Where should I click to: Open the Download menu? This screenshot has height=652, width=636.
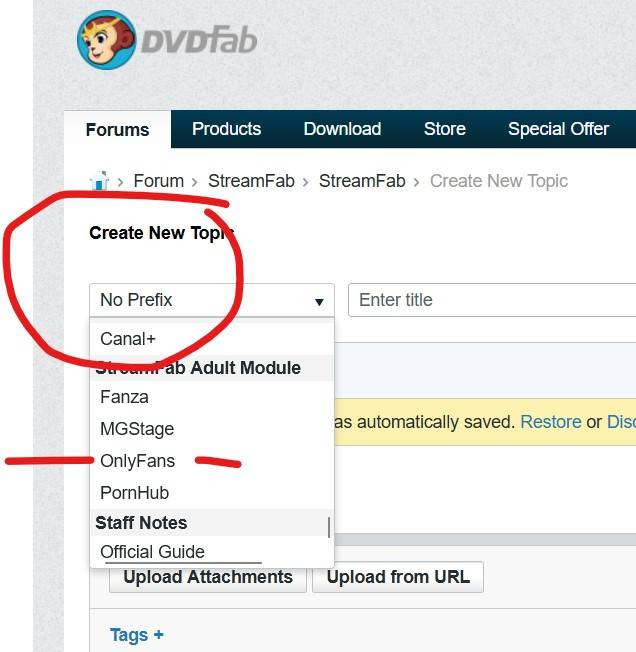(342, 129)
